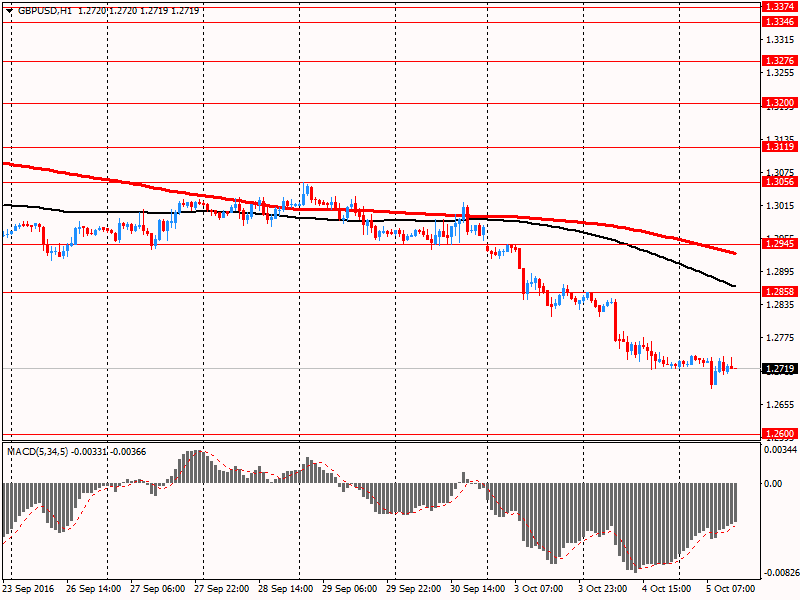
Task: Click the 27 Sep 06:00 time label
Action: 158,588
